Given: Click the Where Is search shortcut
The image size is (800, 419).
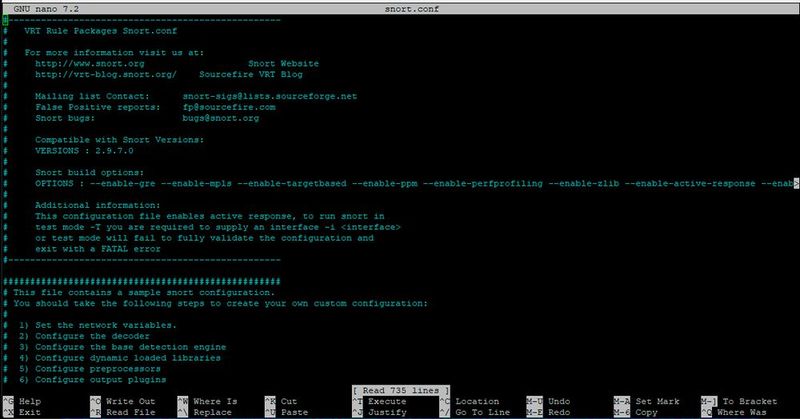Looking at the screenshot, I should point(215,401).
